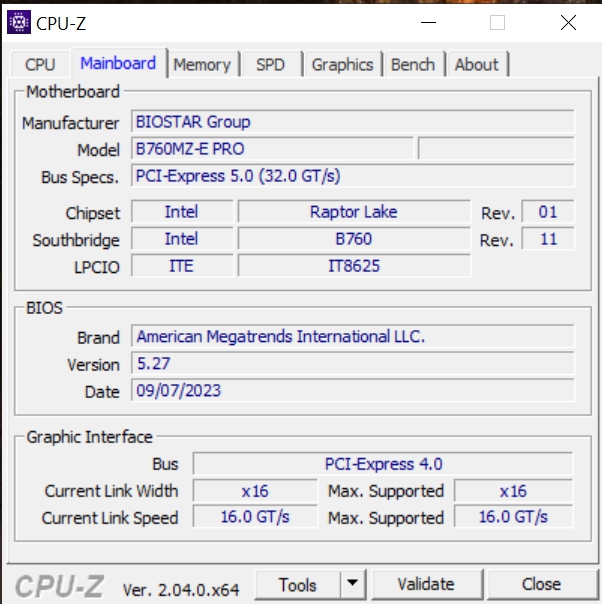Viewport: 602px width, 604px height.
Task: Click the Graphic Interface Bus PCI-Express 4.0
Action: pyautogui.click(x=383, y=464)
